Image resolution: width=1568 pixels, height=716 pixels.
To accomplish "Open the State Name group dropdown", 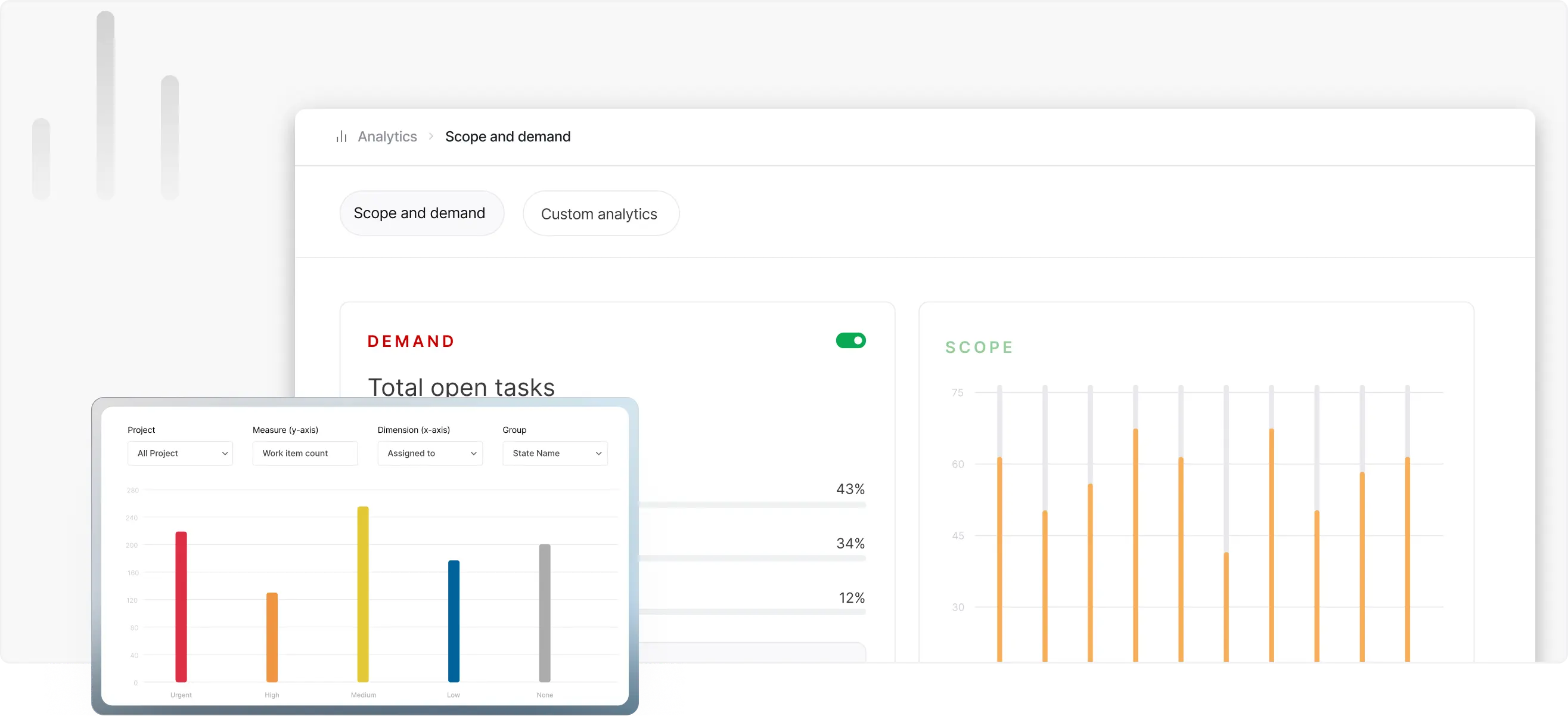I will (554, 453).
